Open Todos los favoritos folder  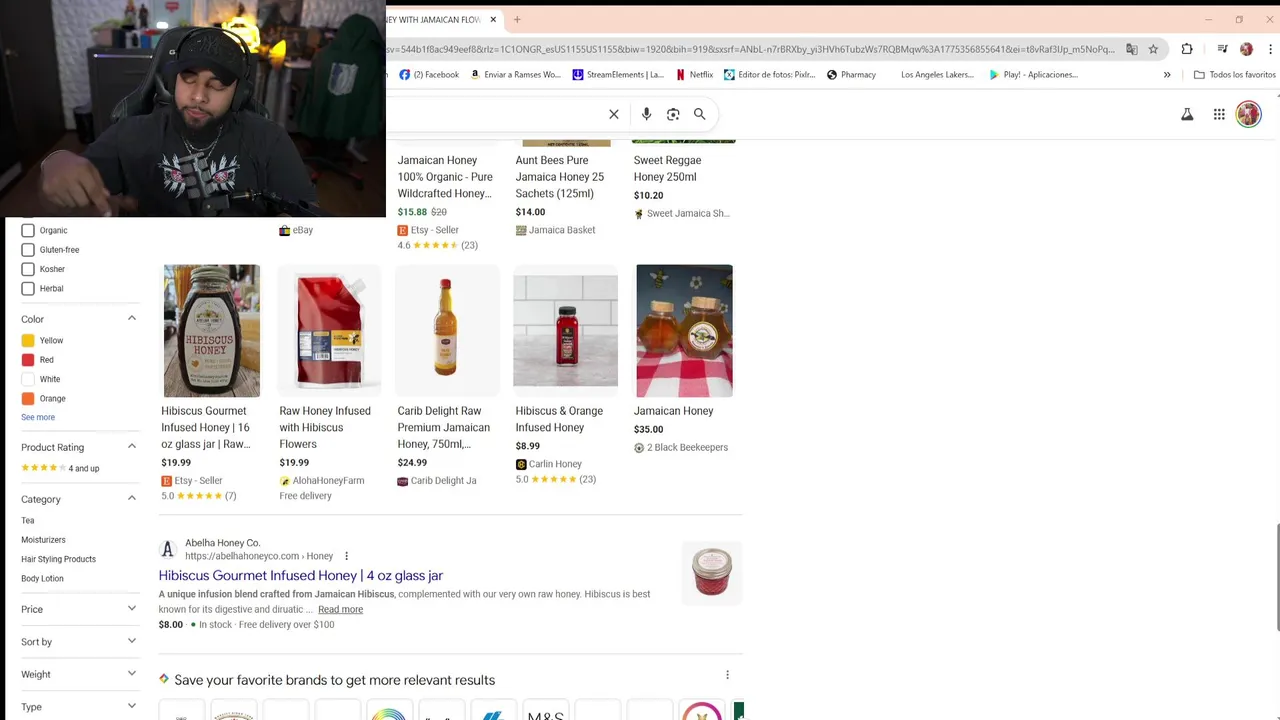[x=1235, y=74]
